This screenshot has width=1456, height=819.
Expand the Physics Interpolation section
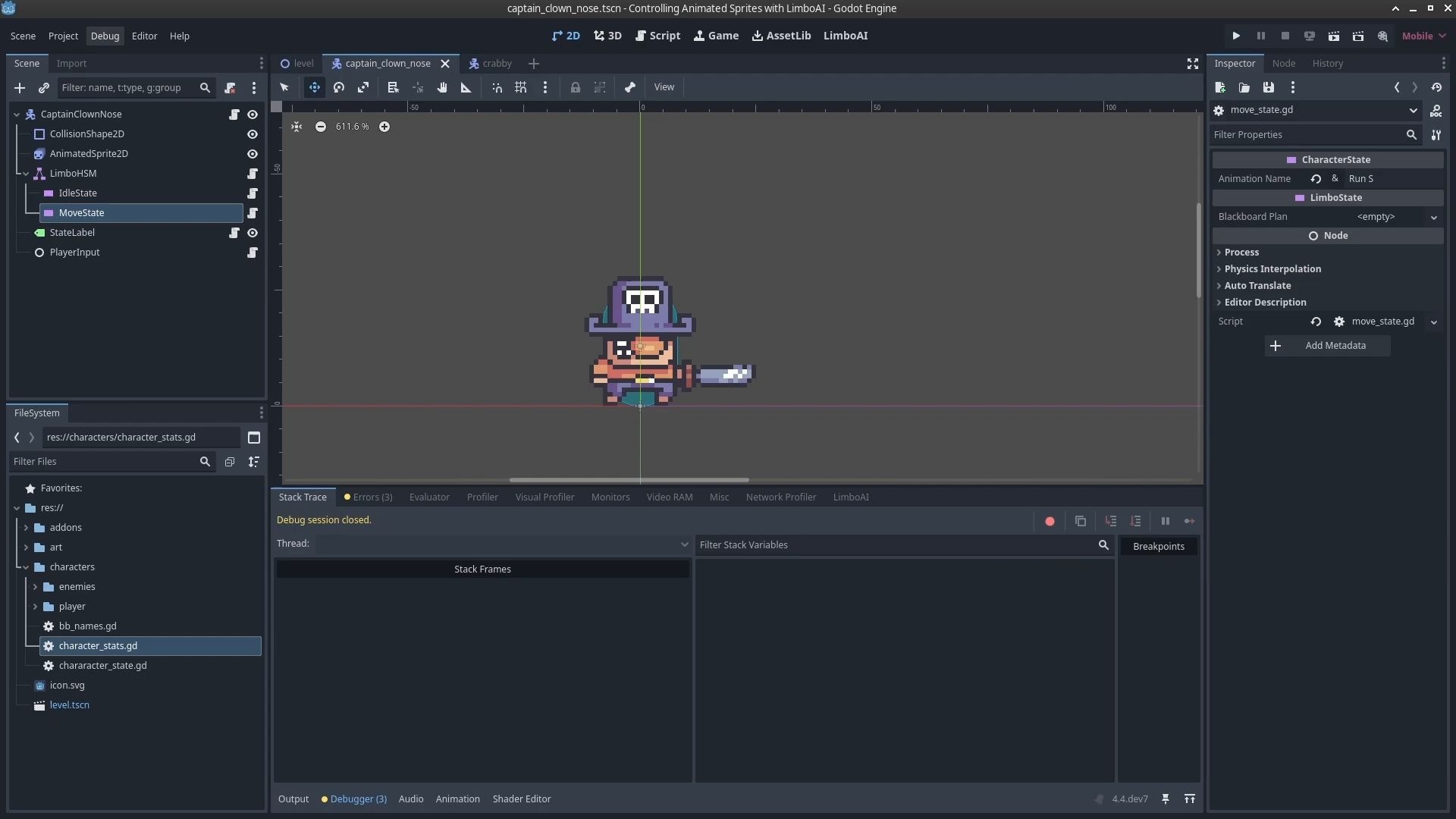tap(1271, 269)
